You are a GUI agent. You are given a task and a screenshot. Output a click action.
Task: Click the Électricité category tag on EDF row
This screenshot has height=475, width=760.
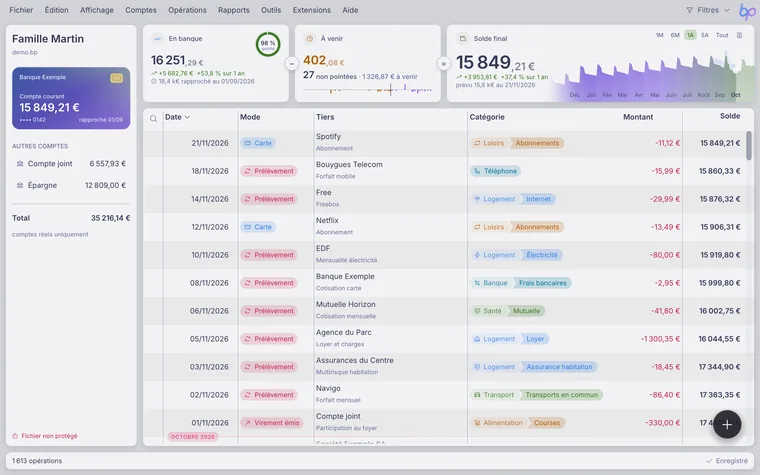(x=542, y=255)
